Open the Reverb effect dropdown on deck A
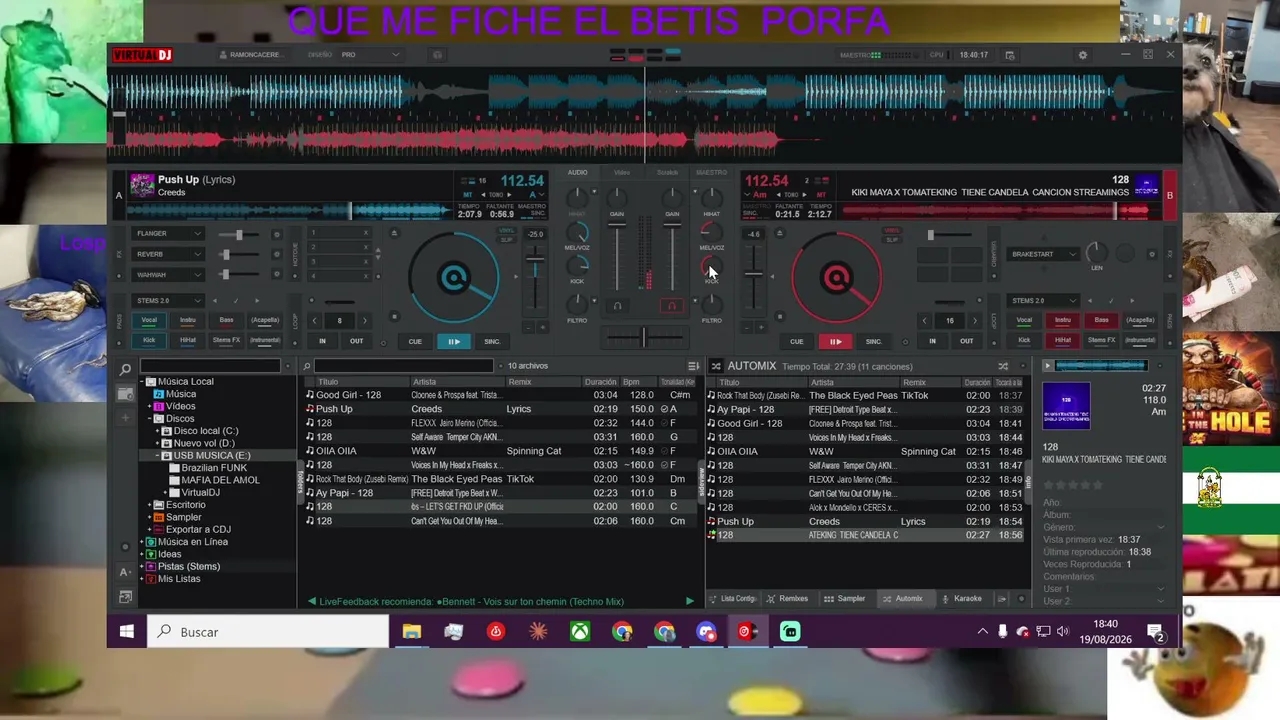The width and height of the screenshot is (1280, 720). (x=168, y=254)
